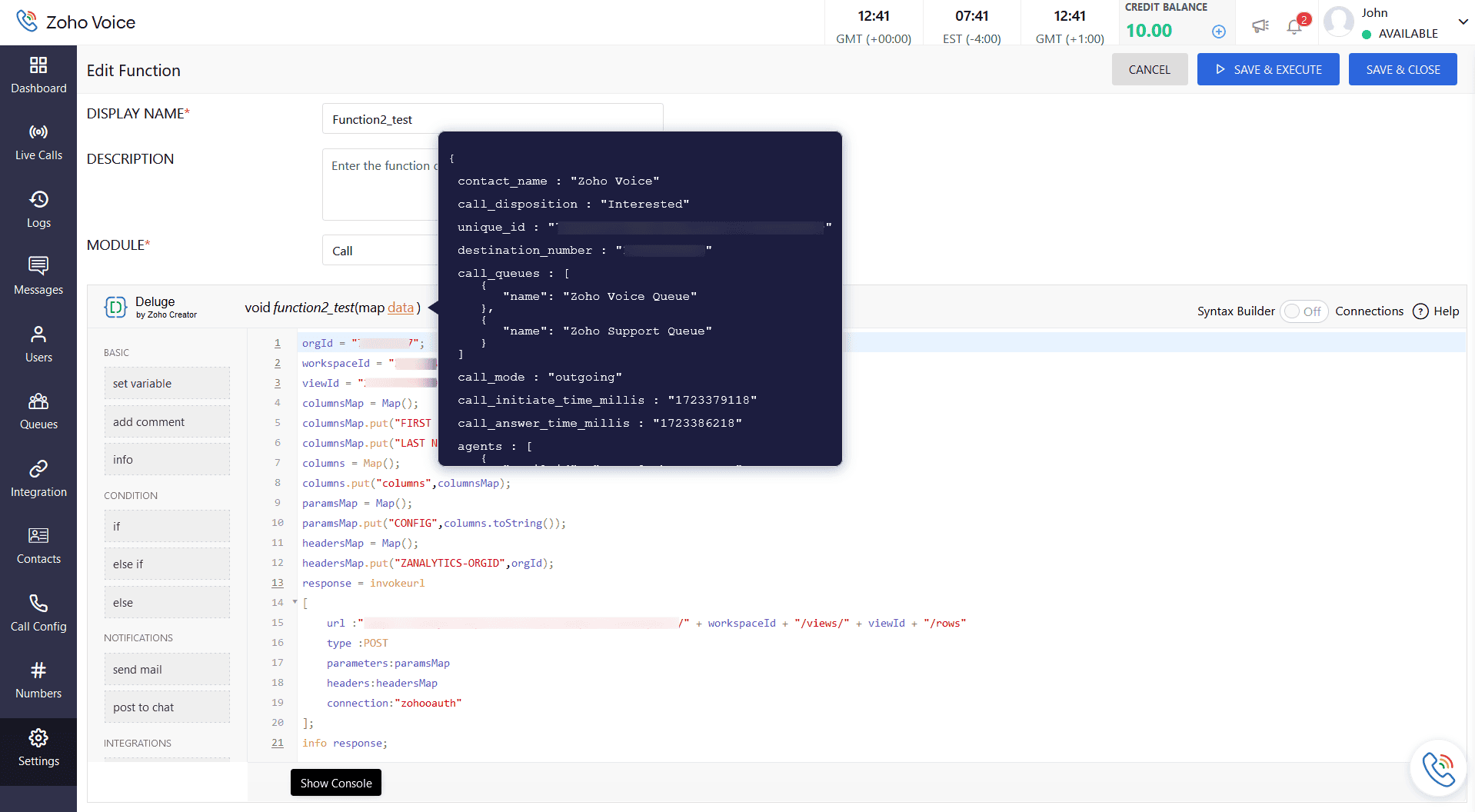Select the Queues menu item
This screenshot has height=812, width=1475.
click(x=38, y=411)
